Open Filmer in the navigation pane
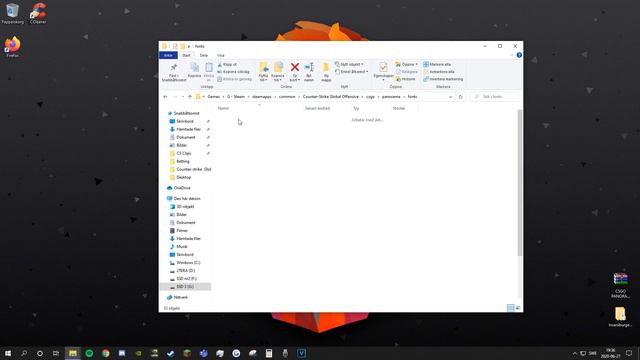 (x=182, y=231)
